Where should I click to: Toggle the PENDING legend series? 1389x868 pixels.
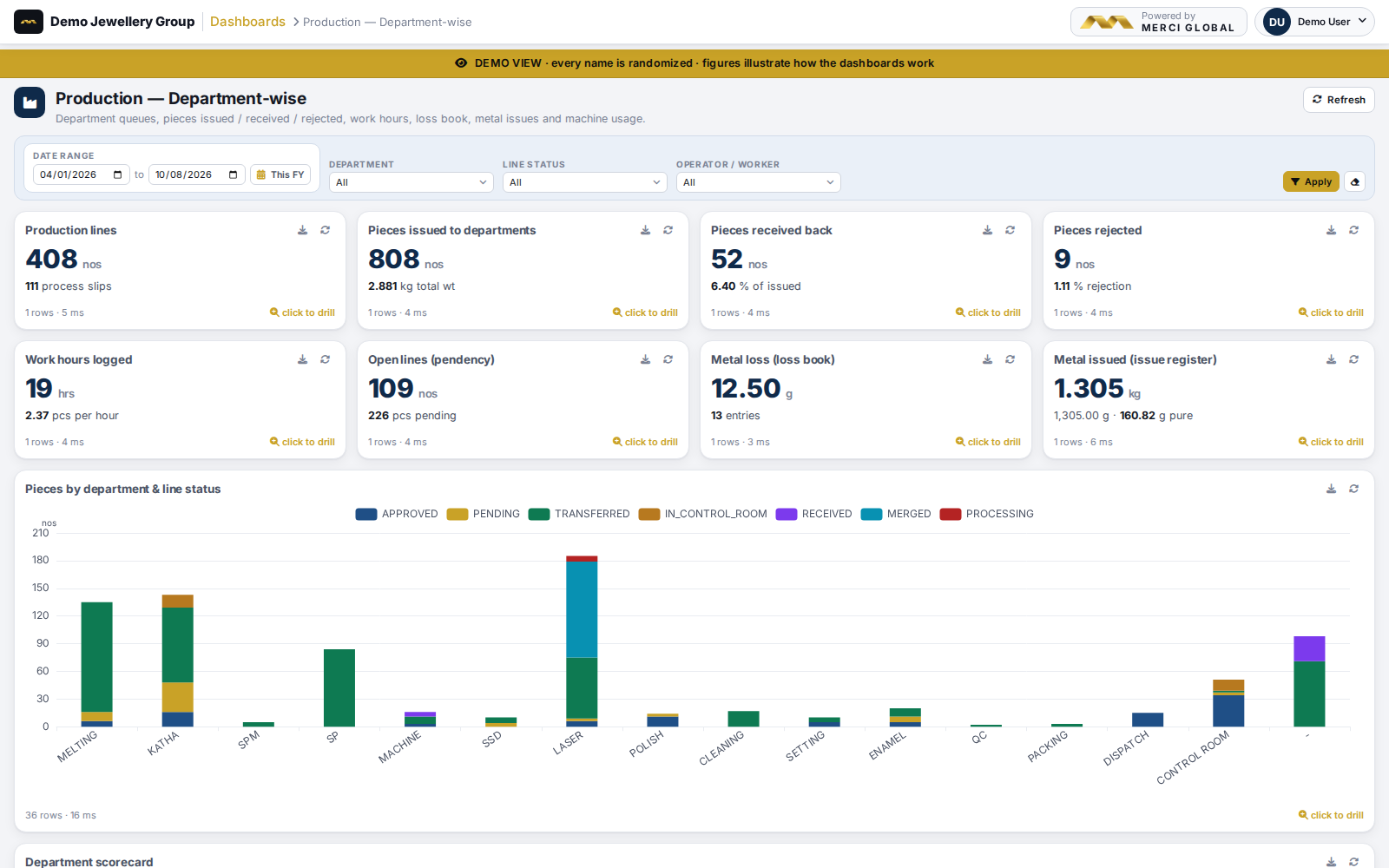click(x=483, y=514)
